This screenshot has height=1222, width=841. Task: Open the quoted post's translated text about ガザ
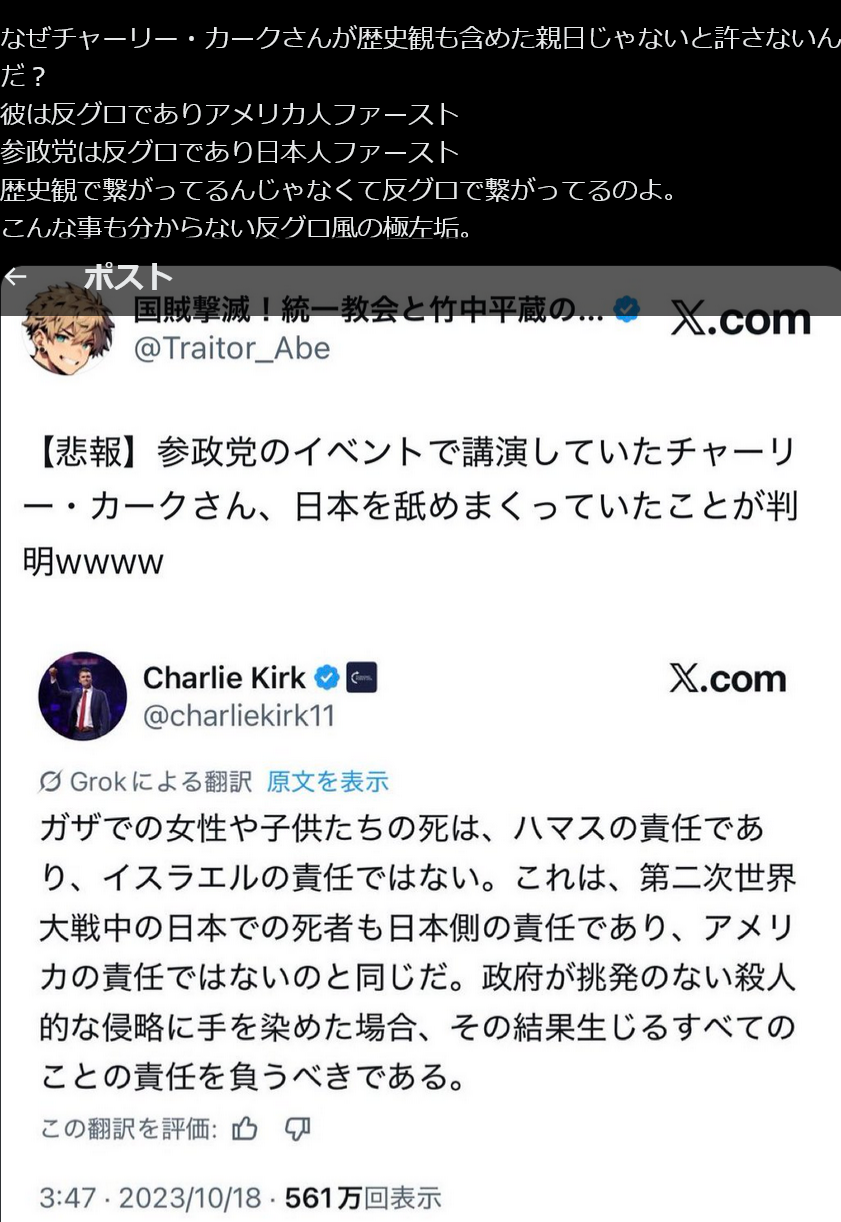[x=419, y=951]
